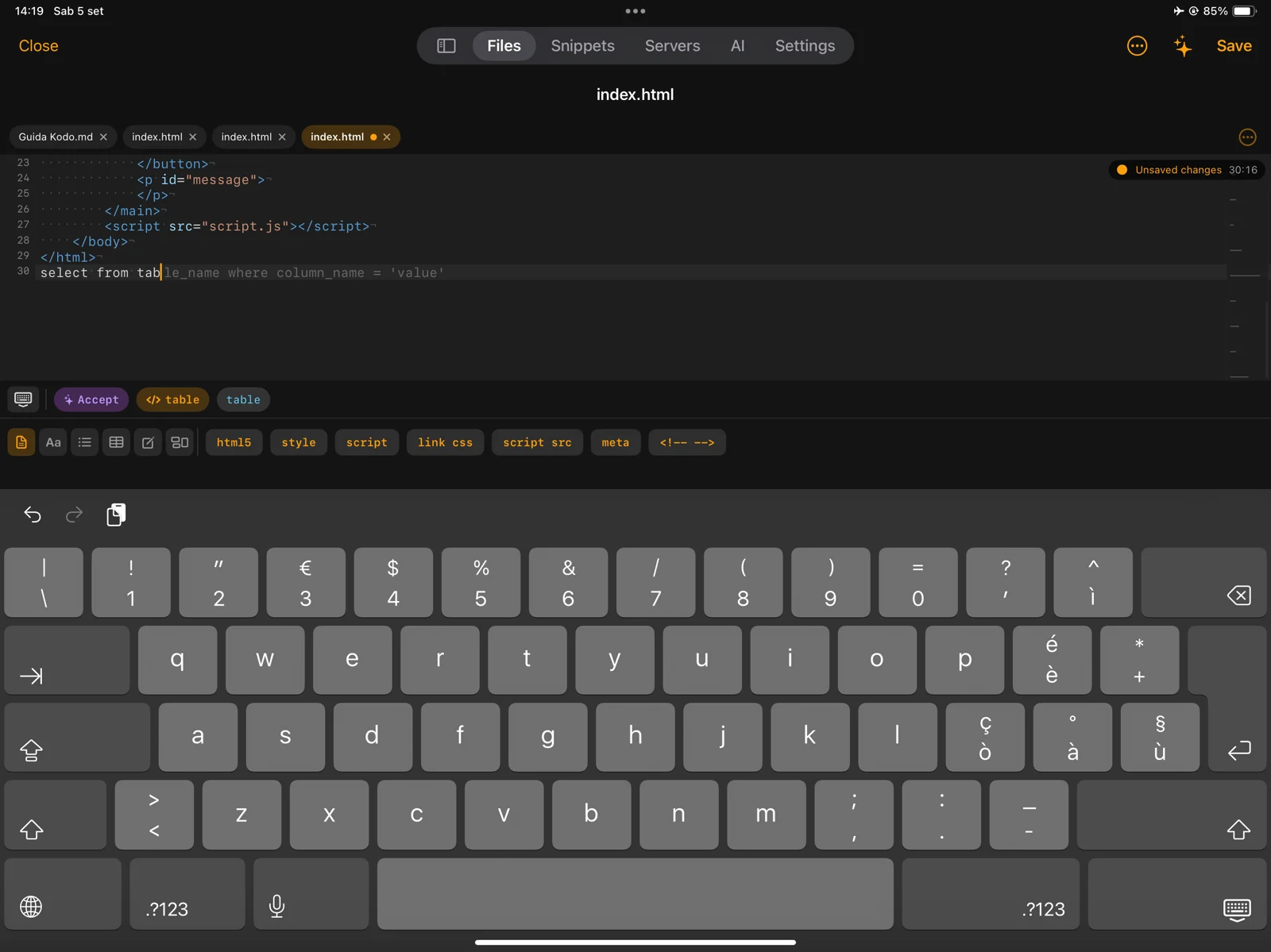
Task: Select the Aa text snippets icon
Action: click(53, 442)
